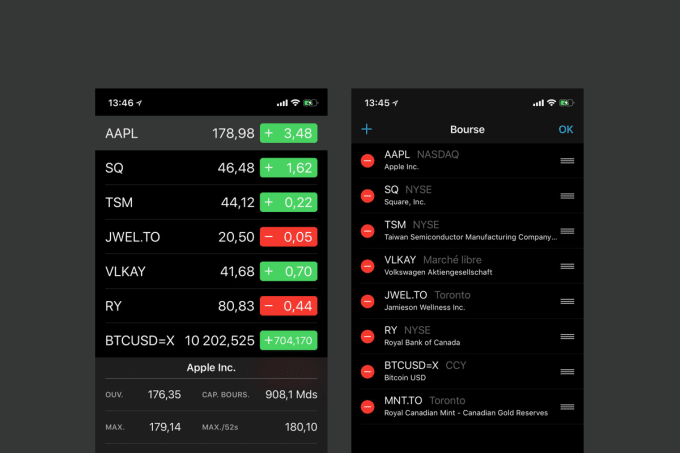Image resolution: width=680 pixels, height=453 pixels.
Task: Tap Square, Inc. name in Bourse list
Action: pyautogui.click(x=405, y=202)
